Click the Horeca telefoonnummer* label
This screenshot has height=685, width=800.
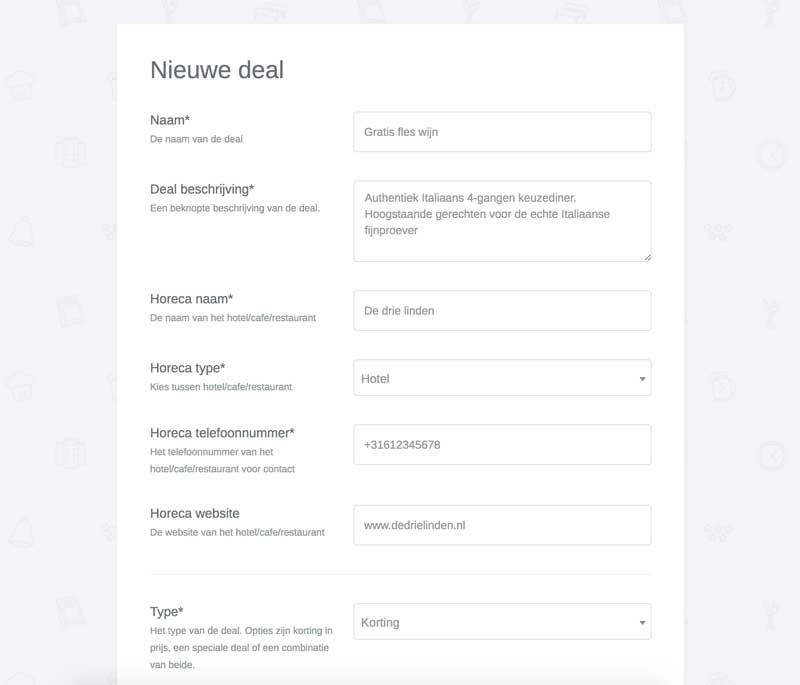(x=222, y=433)
